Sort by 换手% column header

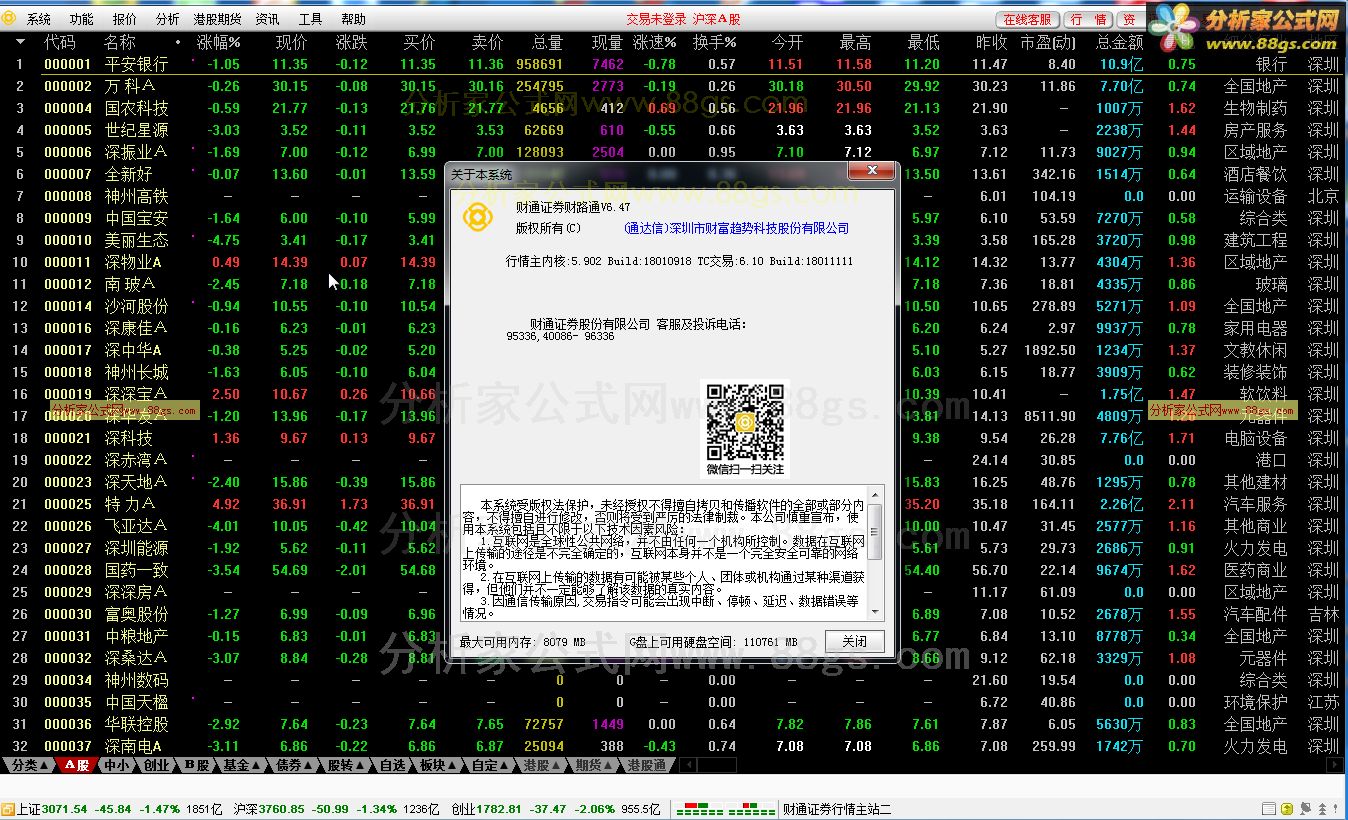(715, 42)
